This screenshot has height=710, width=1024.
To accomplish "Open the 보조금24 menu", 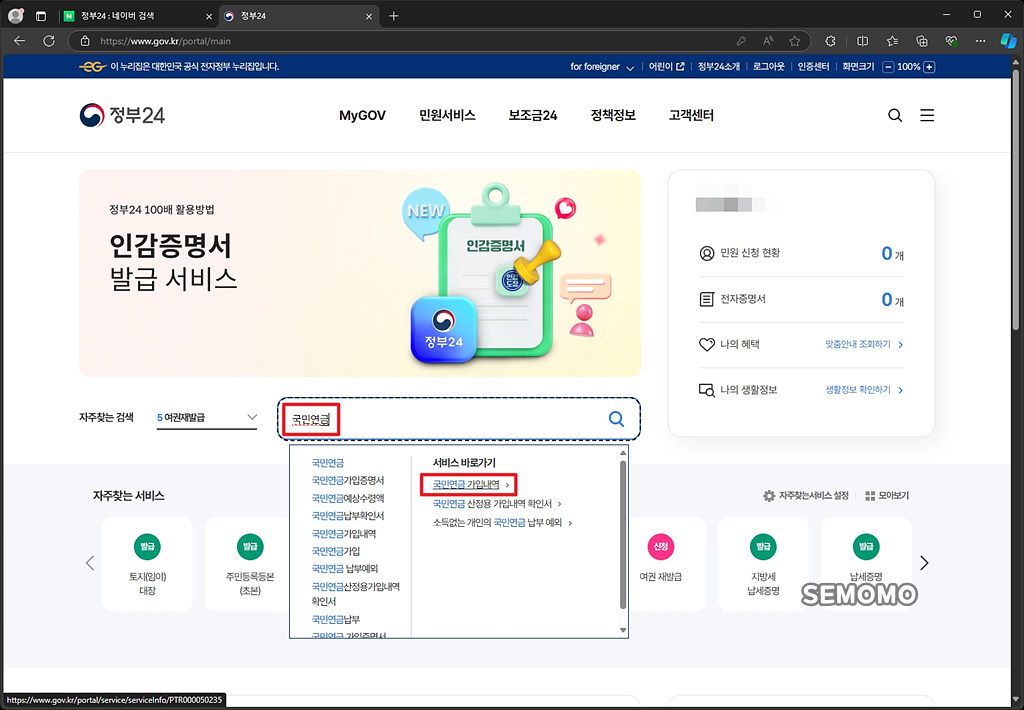I will tap(533, 116).
